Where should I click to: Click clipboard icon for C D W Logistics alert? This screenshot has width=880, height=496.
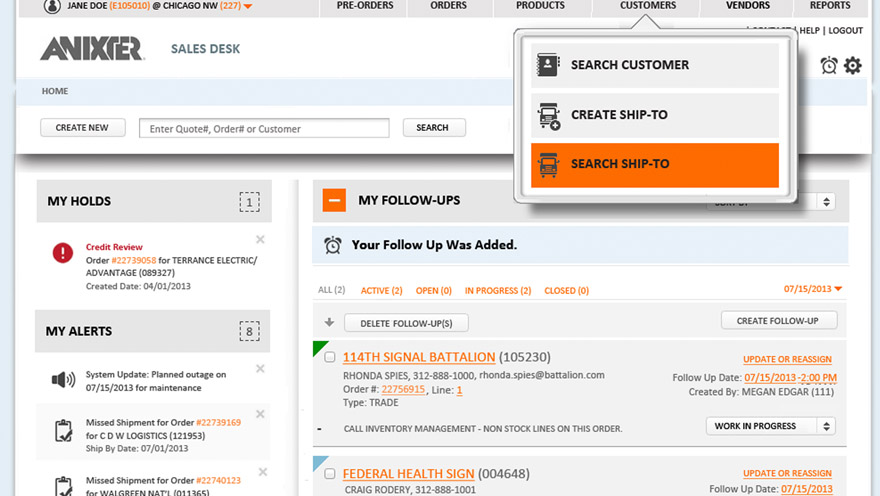tap(63, 429)
